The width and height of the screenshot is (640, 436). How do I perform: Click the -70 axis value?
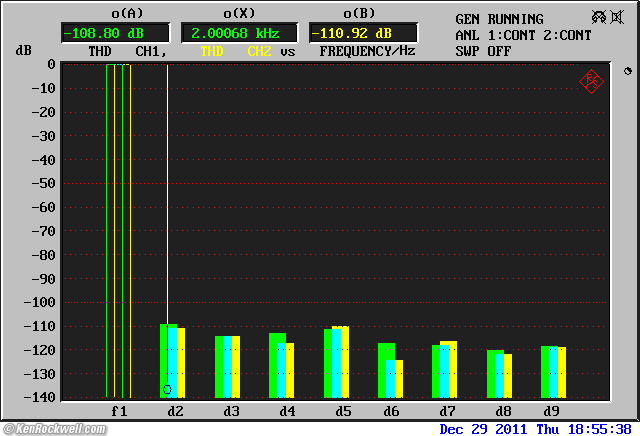coord(43,231)
